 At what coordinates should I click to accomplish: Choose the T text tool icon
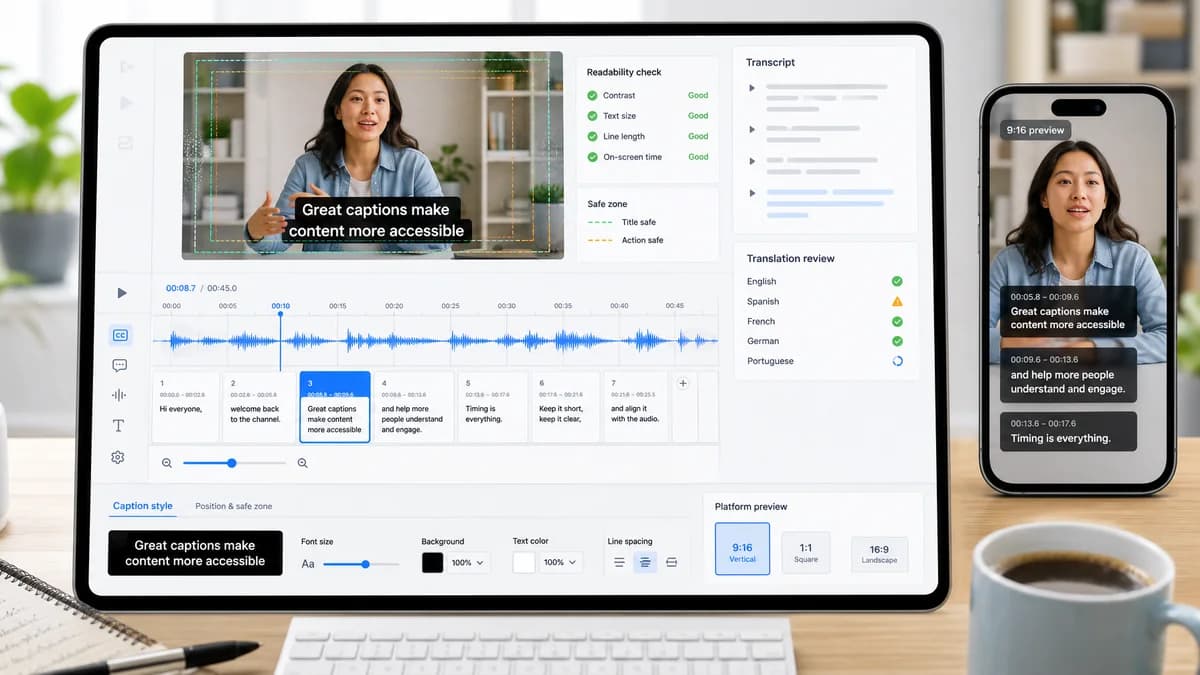(118, 426)
